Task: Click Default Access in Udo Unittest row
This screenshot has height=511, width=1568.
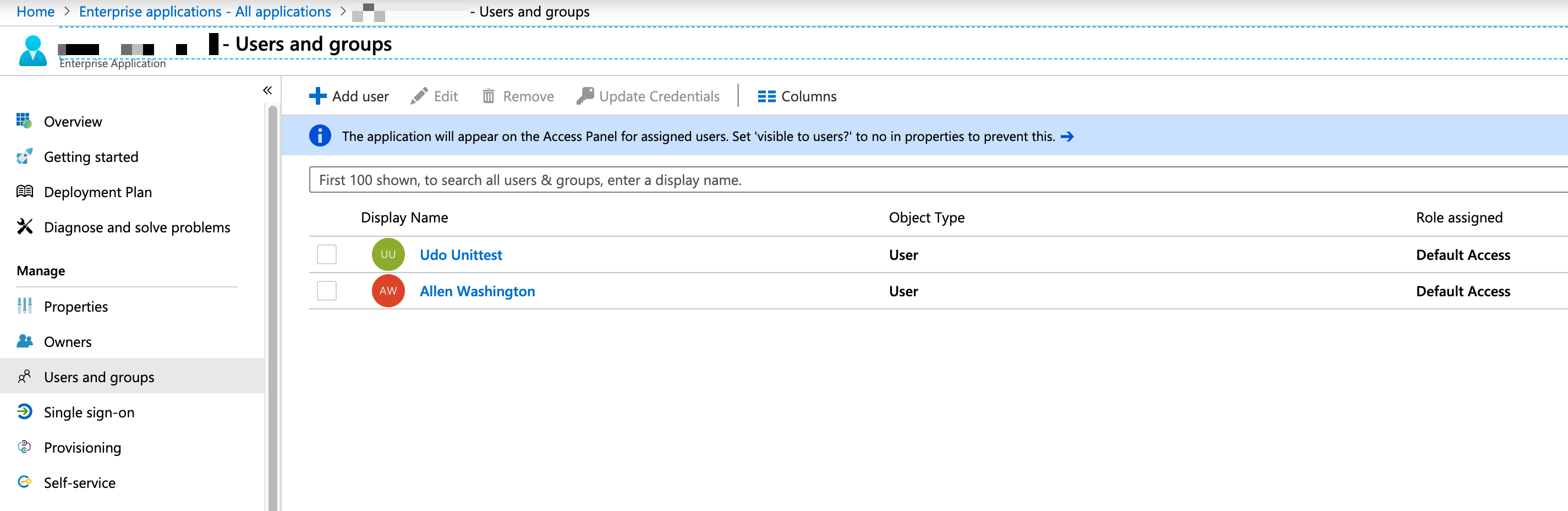Action: [x=1463, y=254]
